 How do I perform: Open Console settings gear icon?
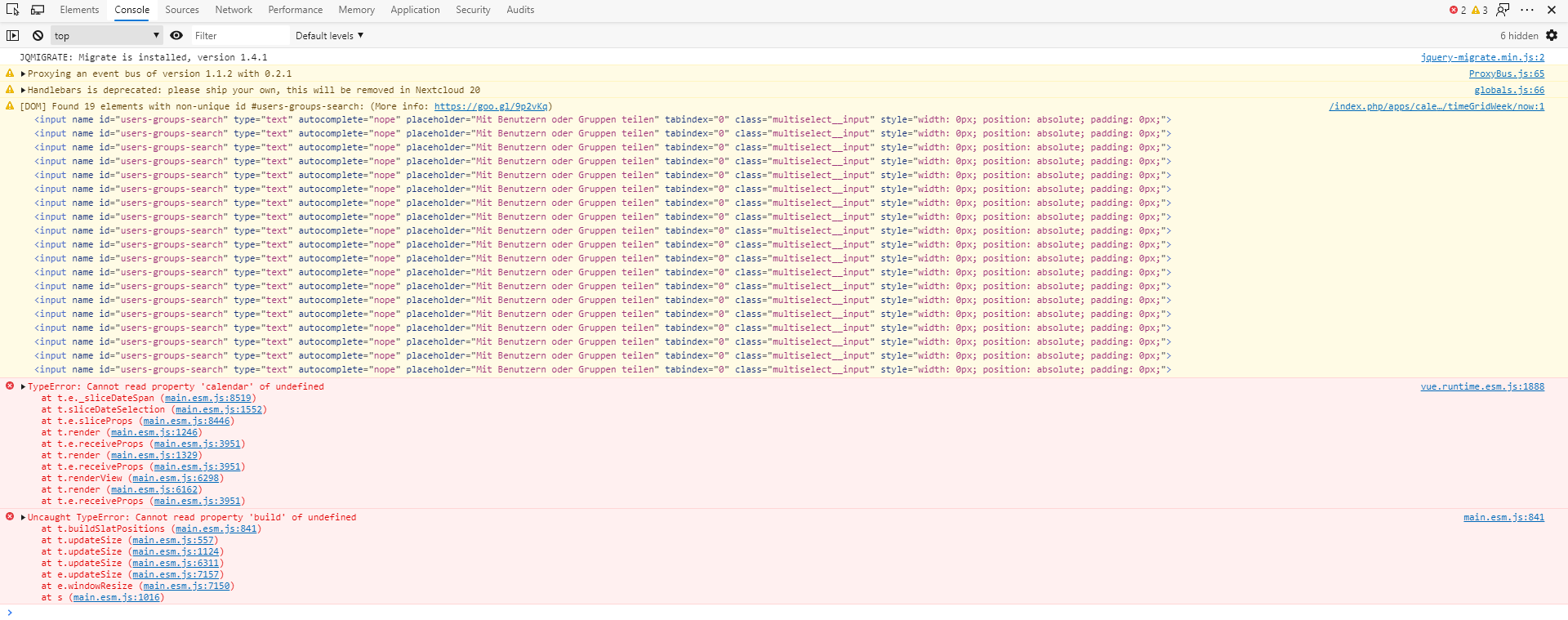1552,35
